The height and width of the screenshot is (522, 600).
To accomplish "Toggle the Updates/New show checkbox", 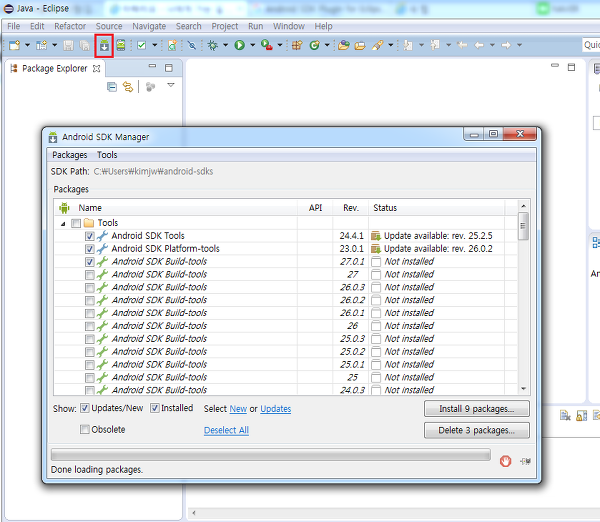I will tap(85, 408).
